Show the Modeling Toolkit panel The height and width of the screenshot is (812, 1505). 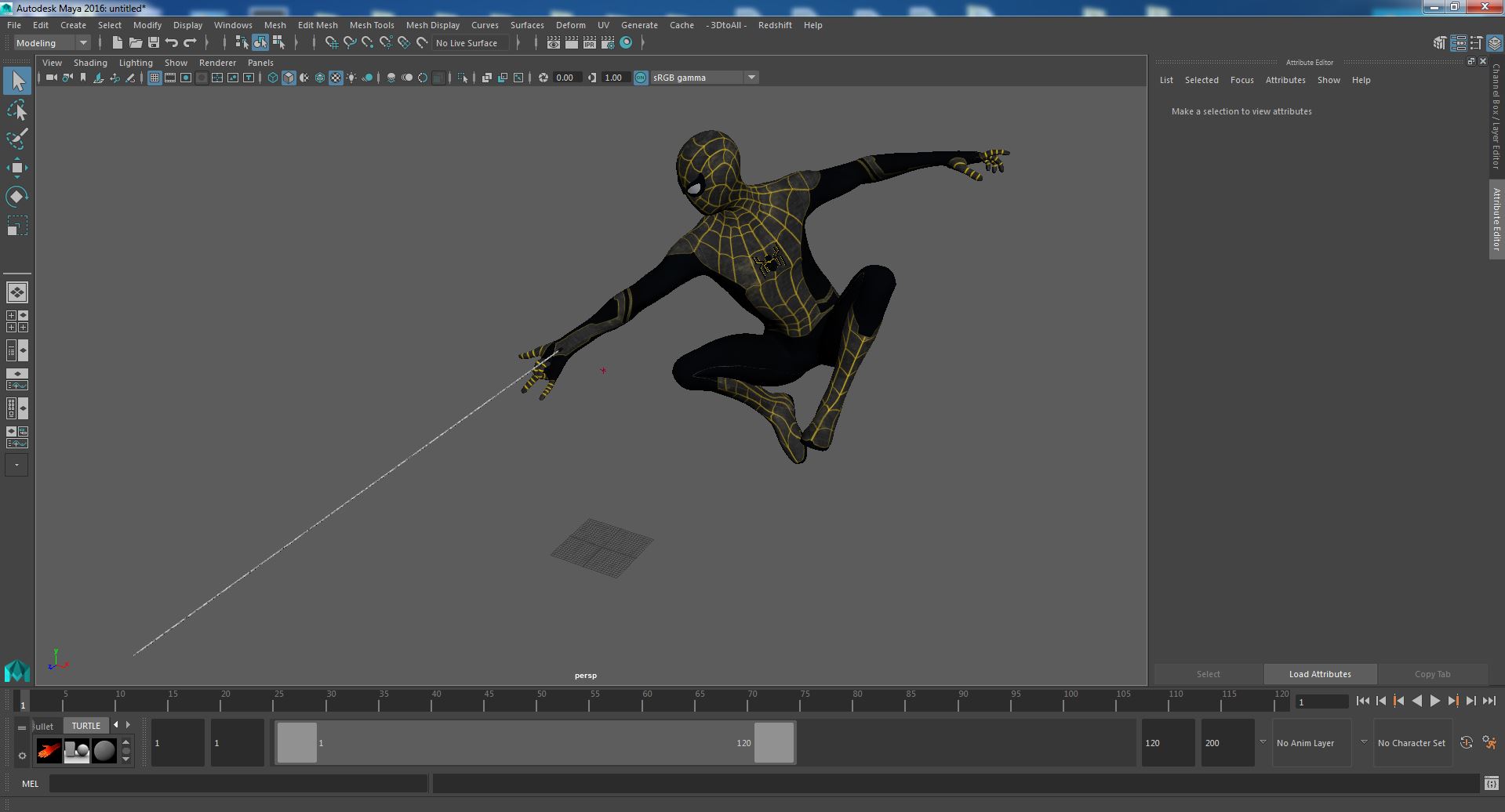1440,43
